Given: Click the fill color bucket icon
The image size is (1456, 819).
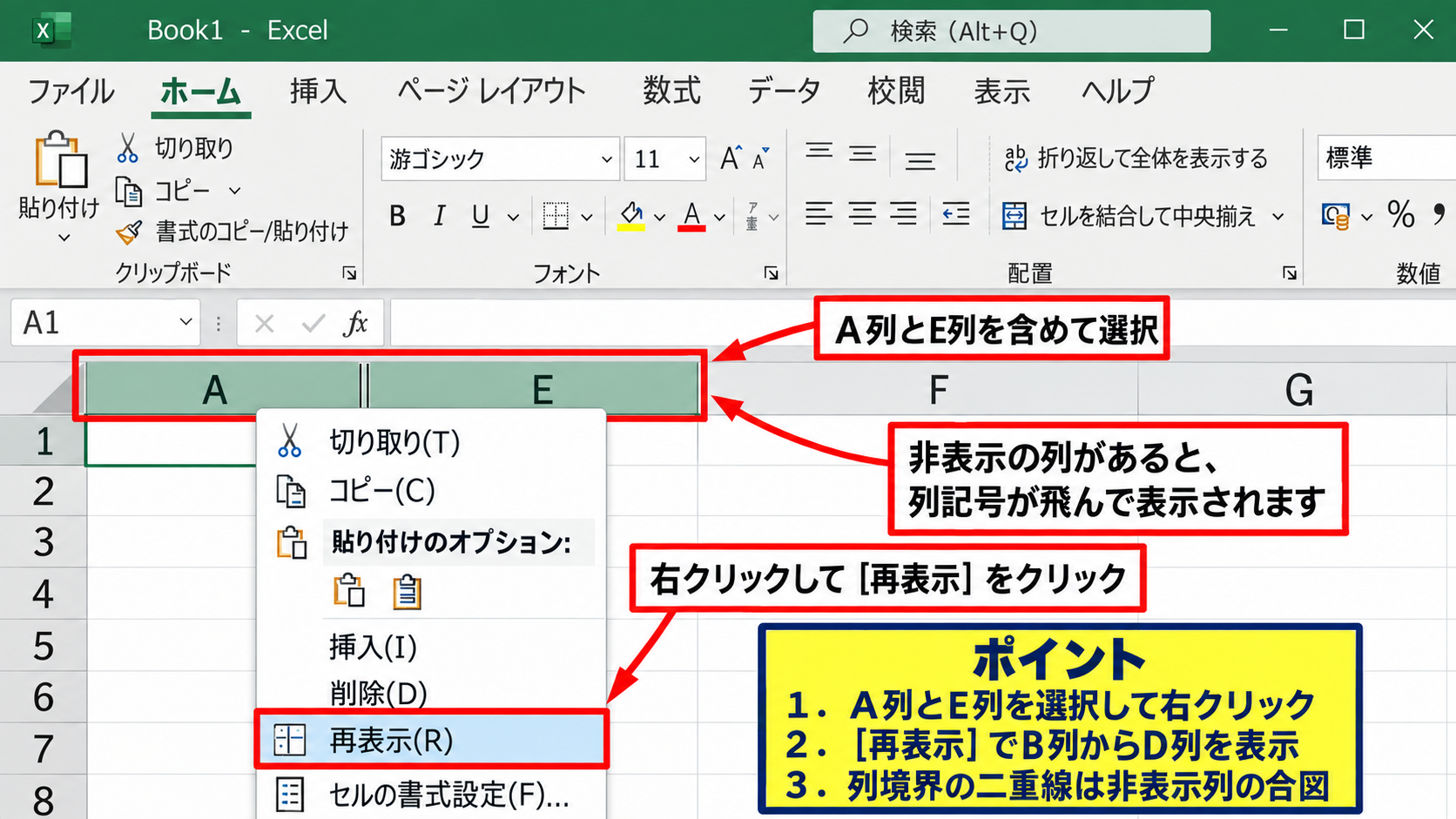Looking at the screenshot, I should (631, 216).
